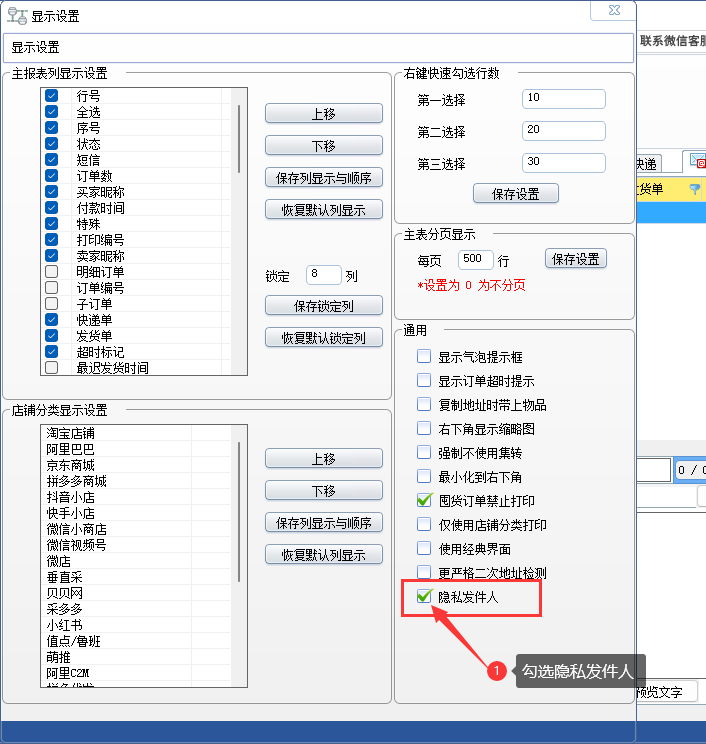Select 垂直采 in shop category list
This screenshot has width=706, height=744.
coord(65,577)
